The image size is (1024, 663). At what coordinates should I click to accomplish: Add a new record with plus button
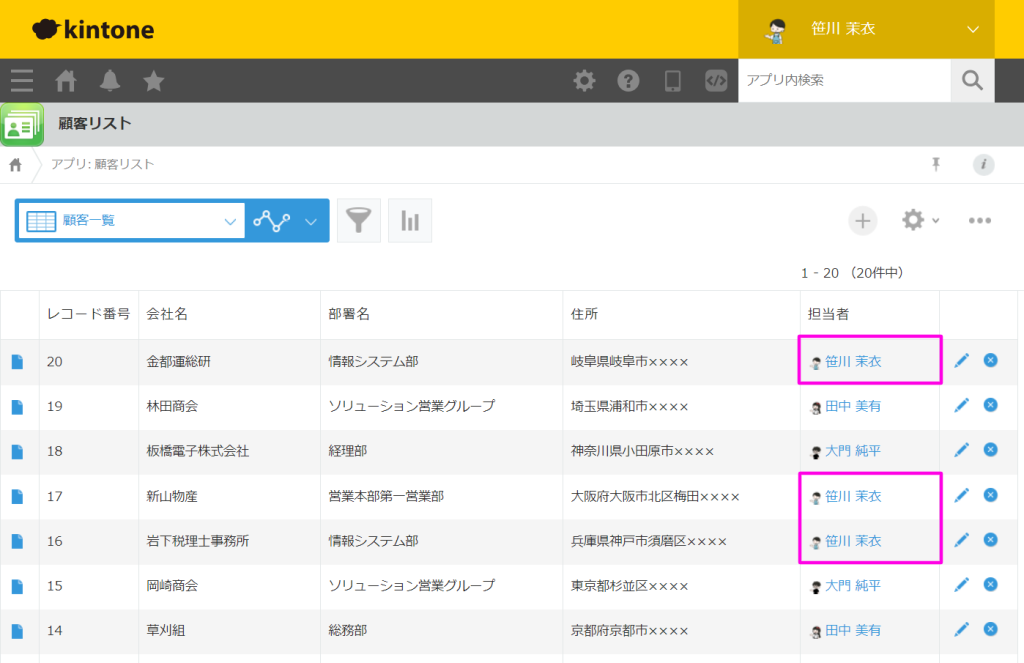coord(863,221)
